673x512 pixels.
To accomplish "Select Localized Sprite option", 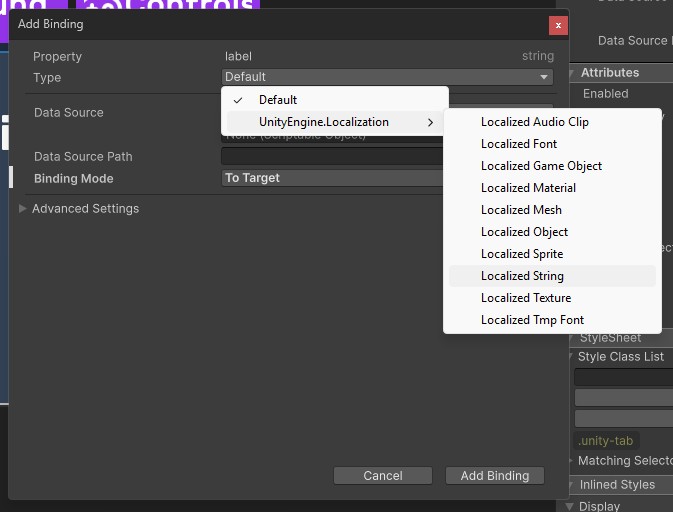I will (x=521, y=254).
